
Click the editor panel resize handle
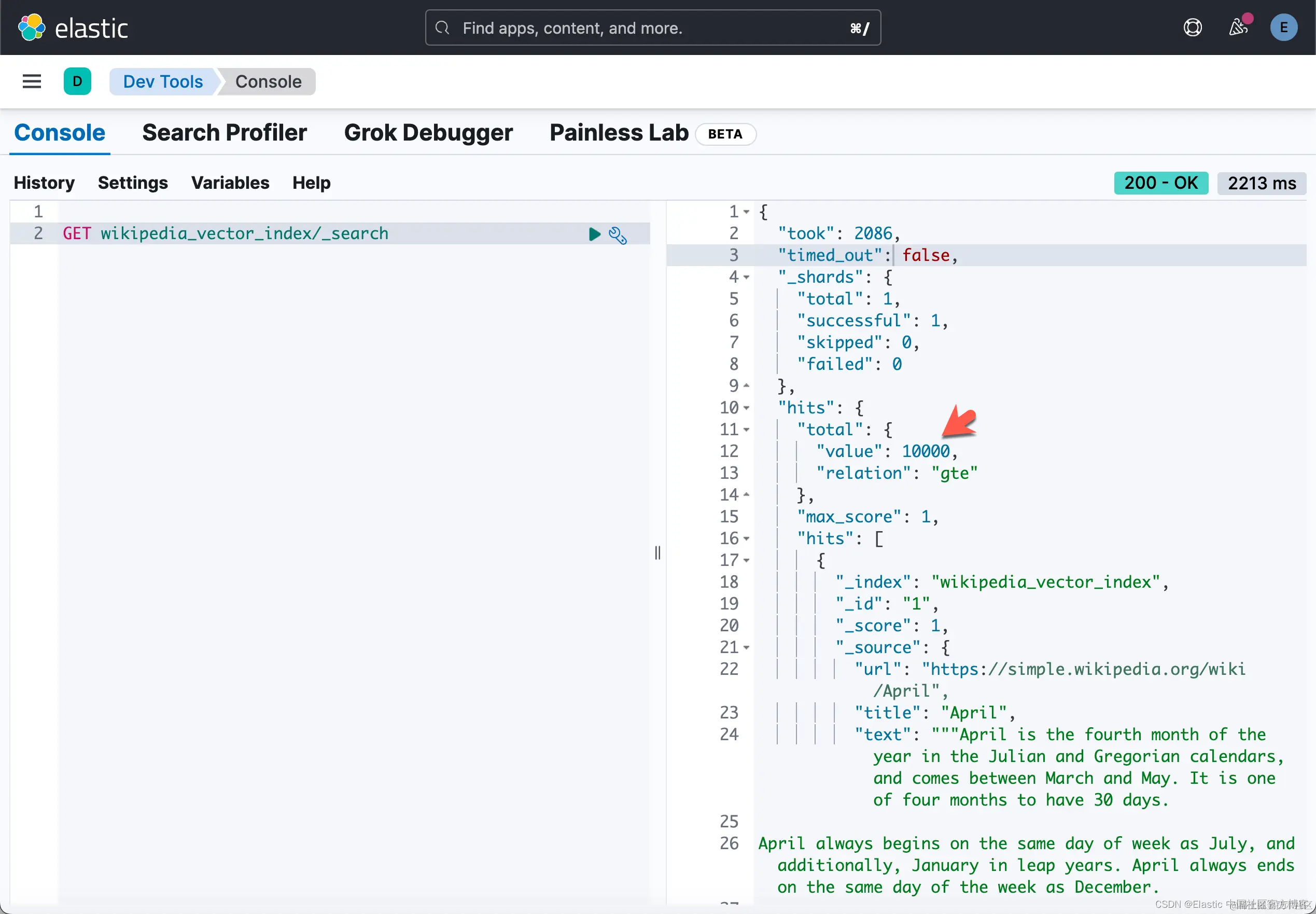657,552
